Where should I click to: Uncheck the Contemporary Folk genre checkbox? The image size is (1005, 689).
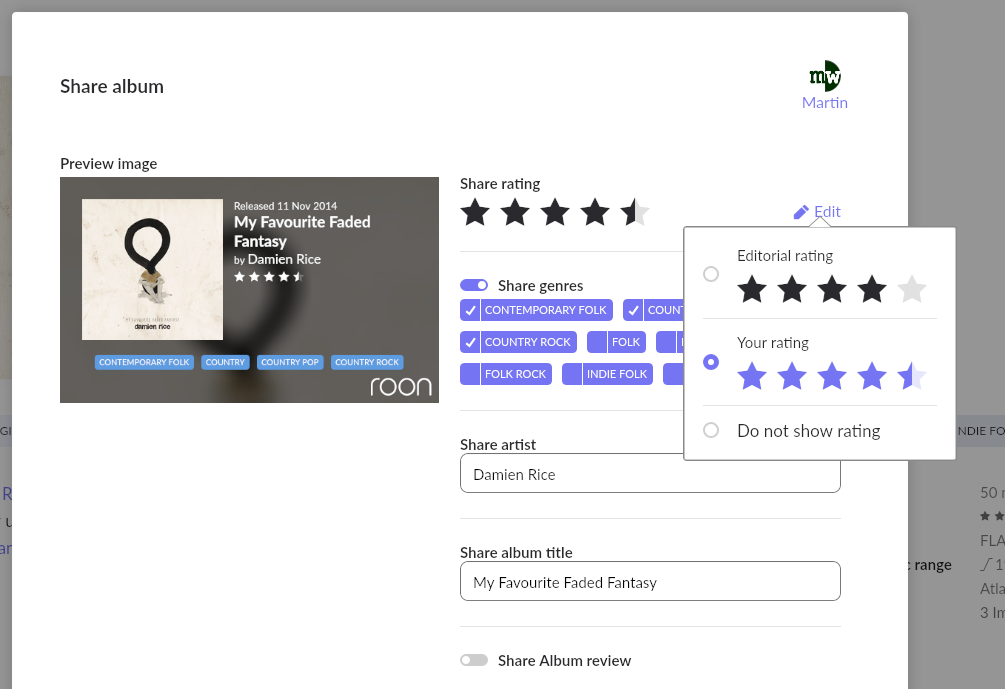click(470, 310)
